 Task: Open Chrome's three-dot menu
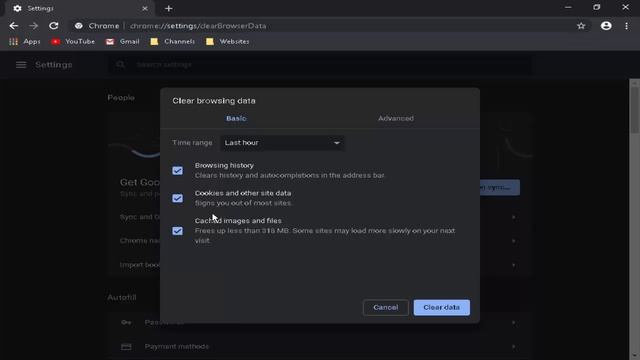pyautogui.click(x=627, y=26)
